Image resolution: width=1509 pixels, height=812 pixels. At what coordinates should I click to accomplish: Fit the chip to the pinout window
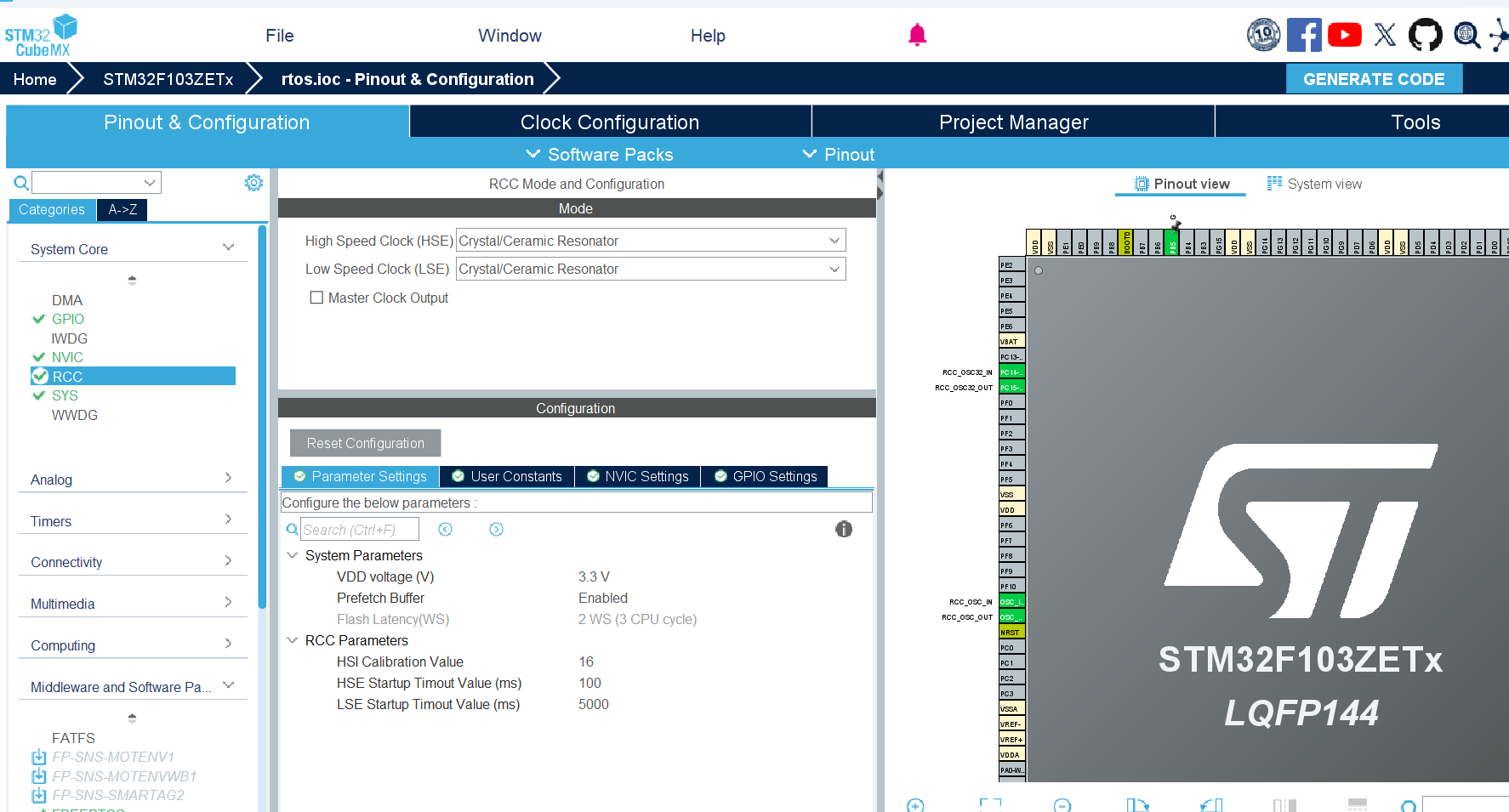[x=990, y=805]
